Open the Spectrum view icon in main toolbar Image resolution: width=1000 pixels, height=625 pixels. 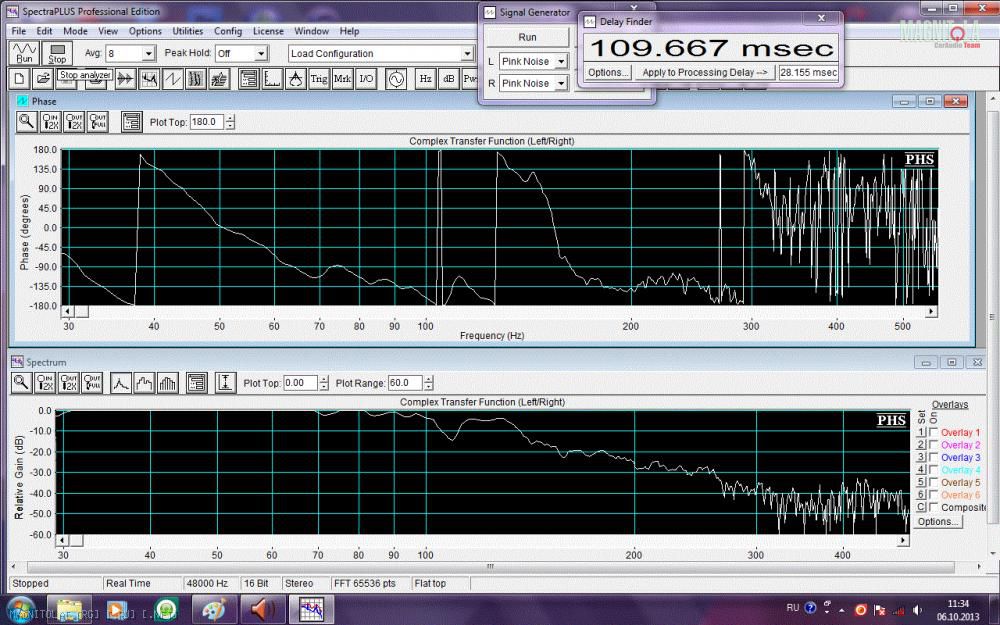(149, 79)
